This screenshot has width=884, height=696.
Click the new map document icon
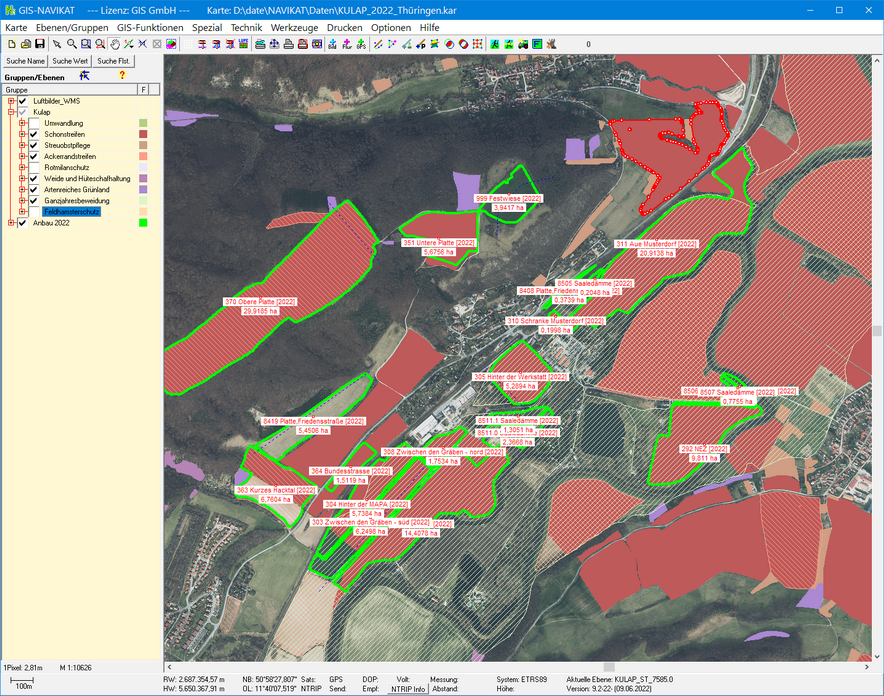11,45
